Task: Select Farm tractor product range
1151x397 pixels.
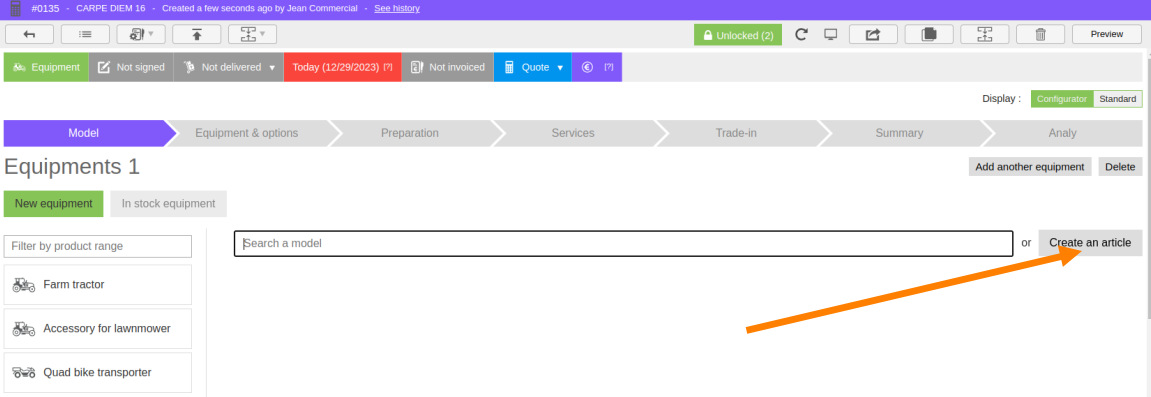Action: pyautogui.click(x=98, y=285)
